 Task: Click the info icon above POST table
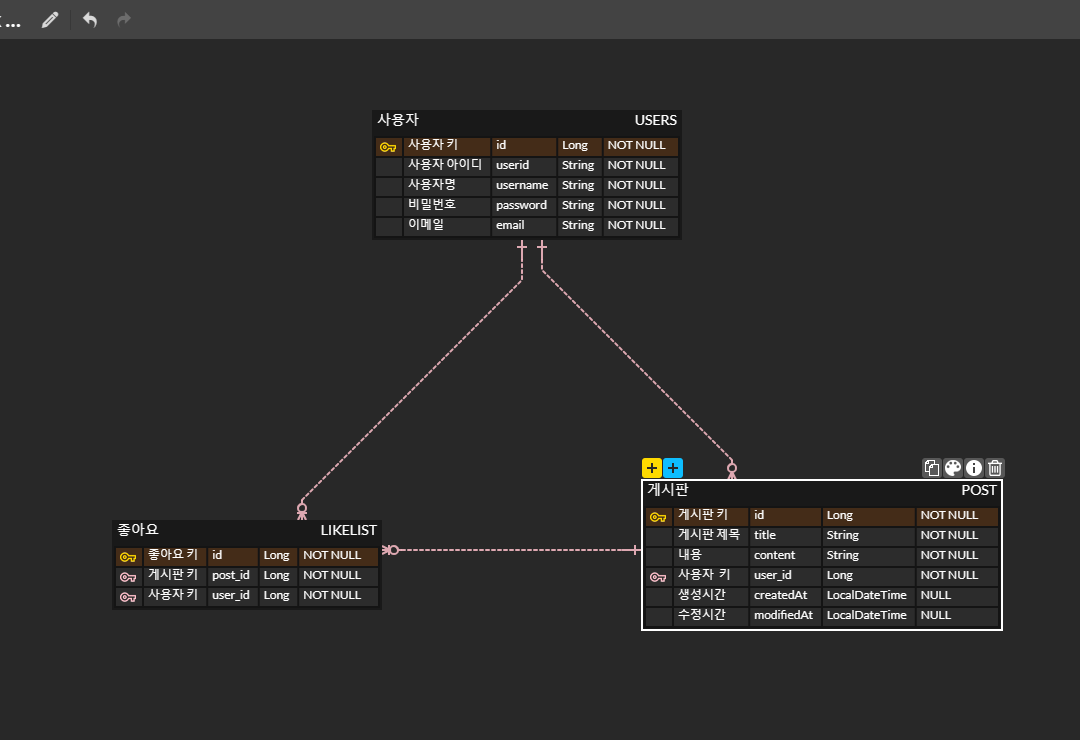tap(974, 468)
